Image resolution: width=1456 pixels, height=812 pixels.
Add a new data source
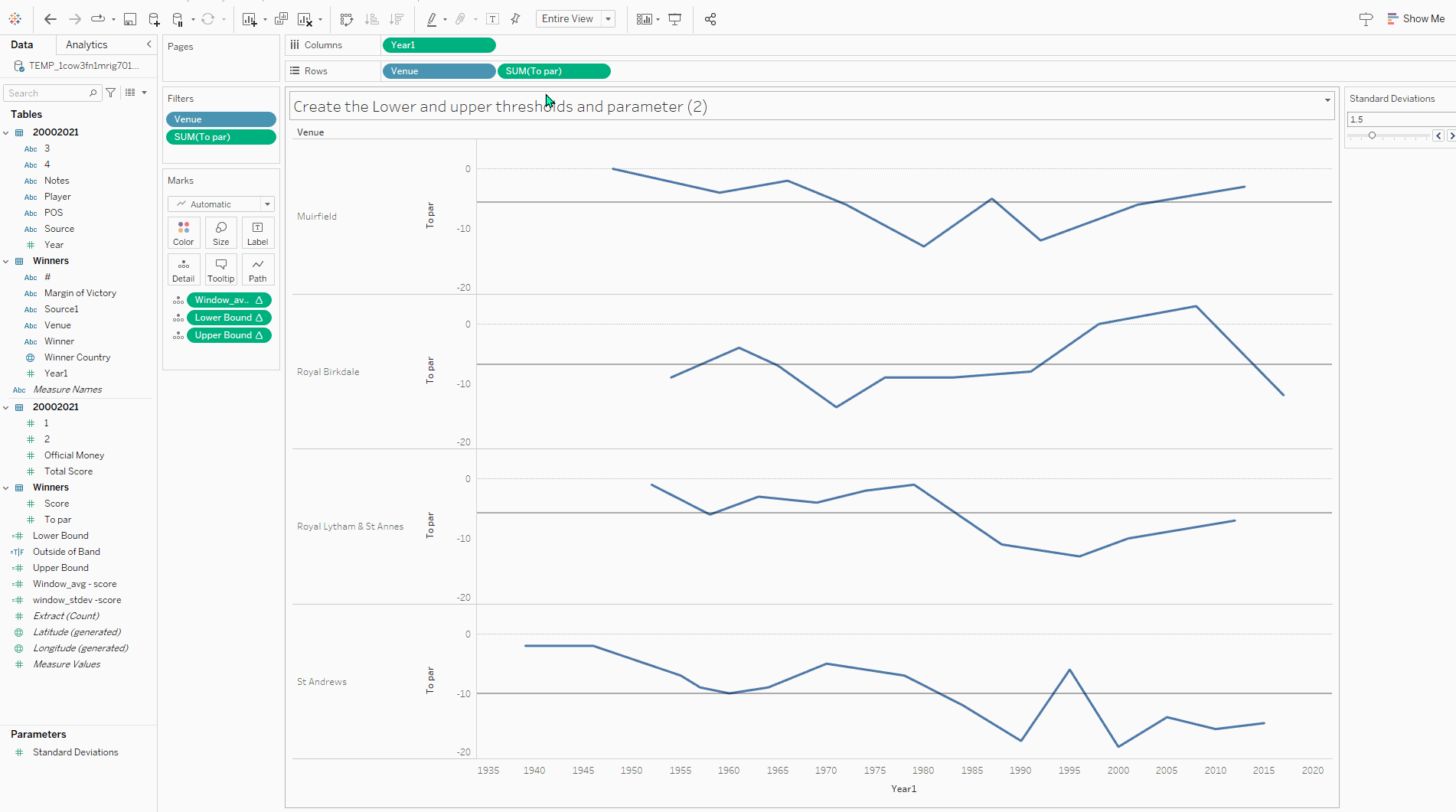[154, 19]
